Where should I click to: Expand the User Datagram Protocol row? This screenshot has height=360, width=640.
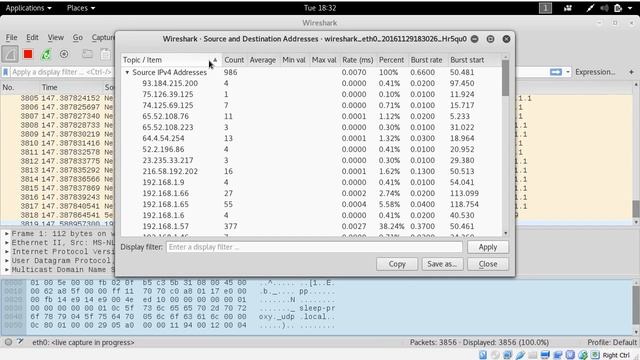pyautogui.click(x=7, y=261)
